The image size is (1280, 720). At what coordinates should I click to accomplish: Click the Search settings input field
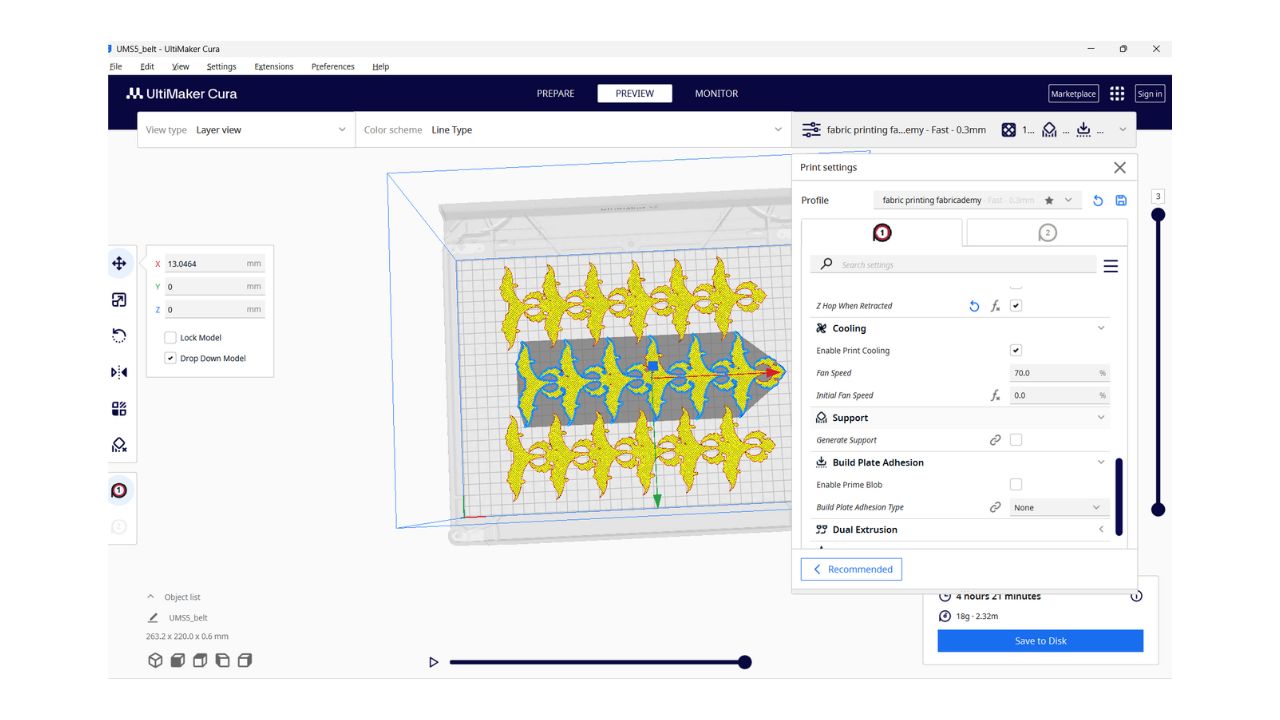965,265
